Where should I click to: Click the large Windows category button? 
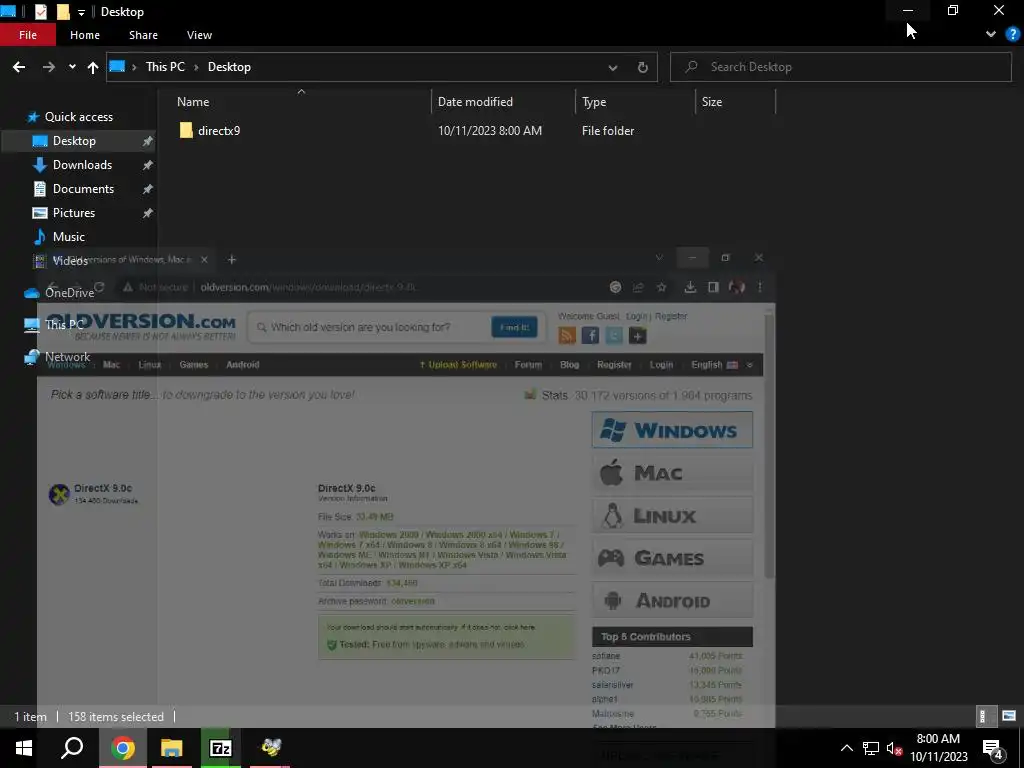(x=672, y=430)
